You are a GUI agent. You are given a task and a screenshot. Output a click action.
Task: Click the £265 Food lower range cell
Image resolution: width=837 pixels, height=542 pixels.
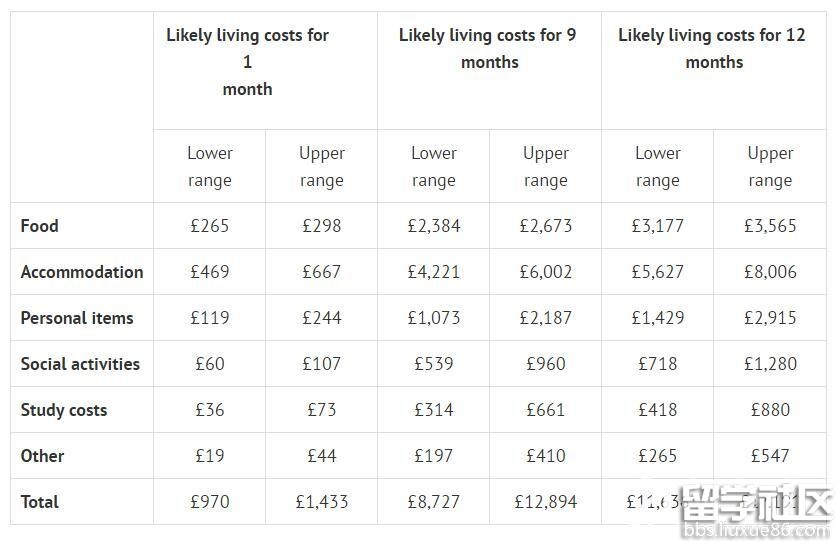(209, 226)
